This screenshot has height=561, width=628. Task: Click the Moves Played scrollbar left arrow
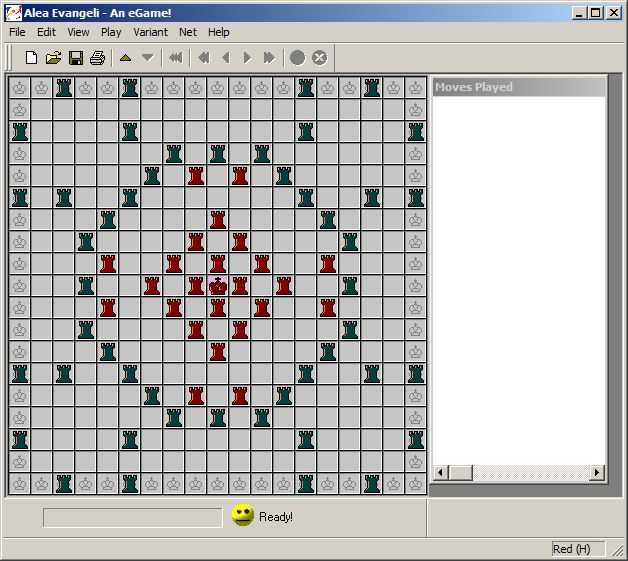(441, 473)
